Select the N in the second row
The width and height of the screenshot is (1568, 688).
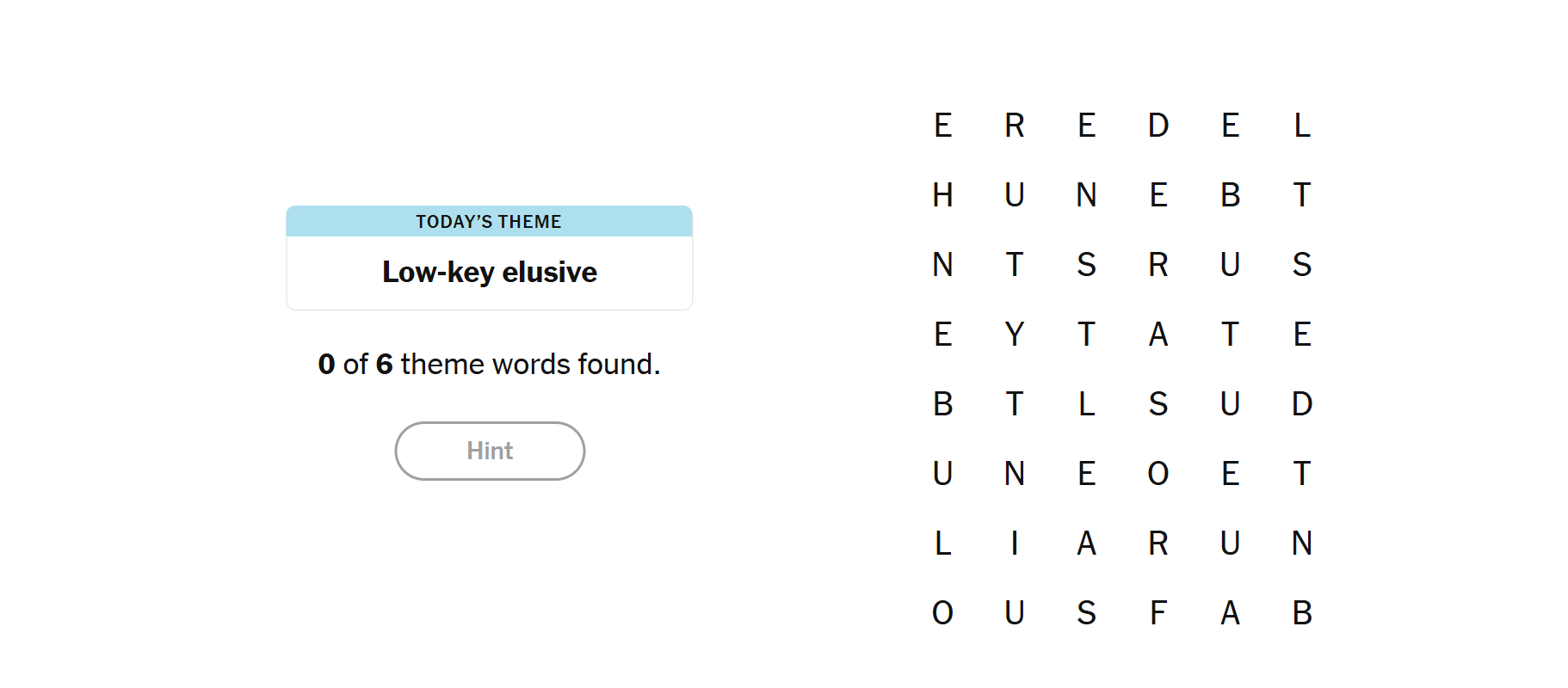(x=1086, y=195)
